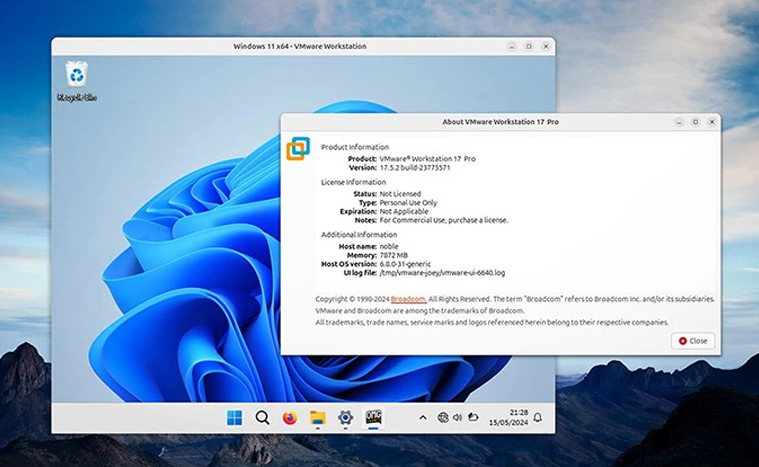Click the 'Personal Use Only' type value
This screenshot has width=759, height=467.
point(408,202)
